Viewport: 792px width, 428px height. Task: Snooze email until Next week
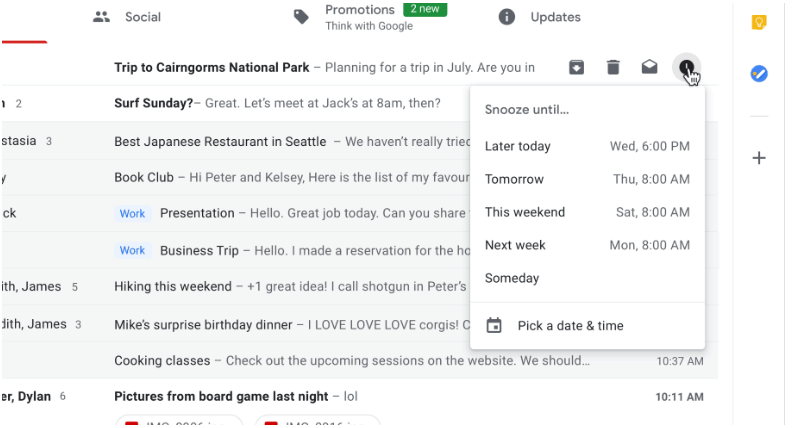tap(587, 245)
